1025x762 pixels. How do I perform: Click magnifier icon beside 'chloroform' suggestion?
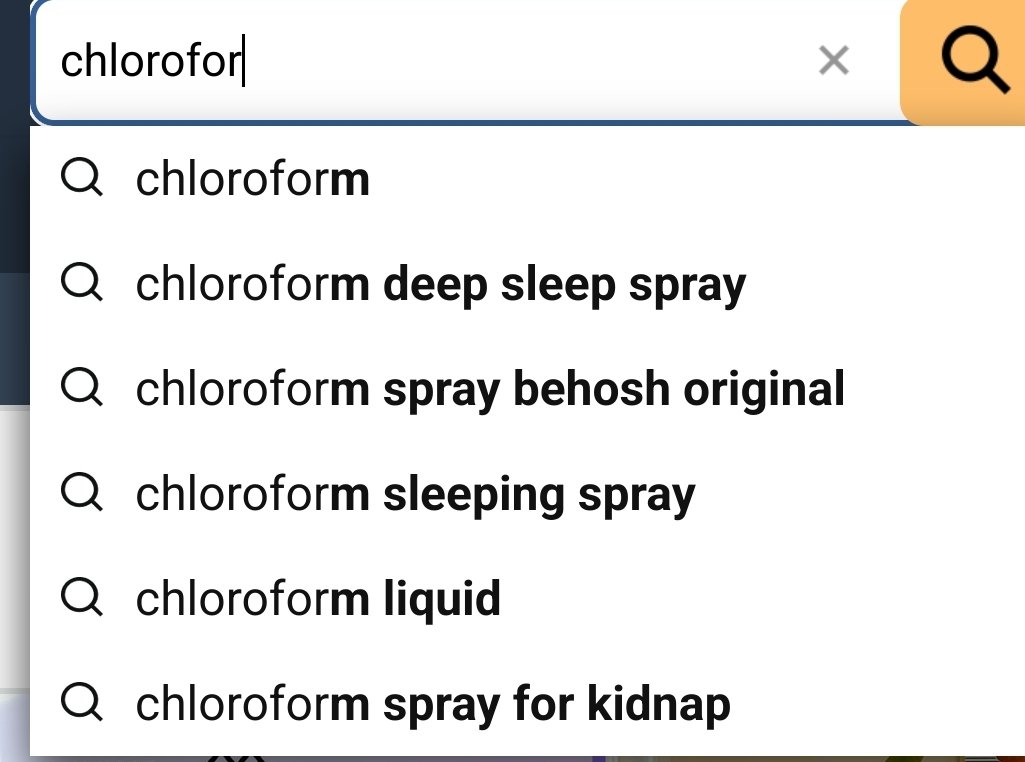pyautogui.click(x=81, y=180)
